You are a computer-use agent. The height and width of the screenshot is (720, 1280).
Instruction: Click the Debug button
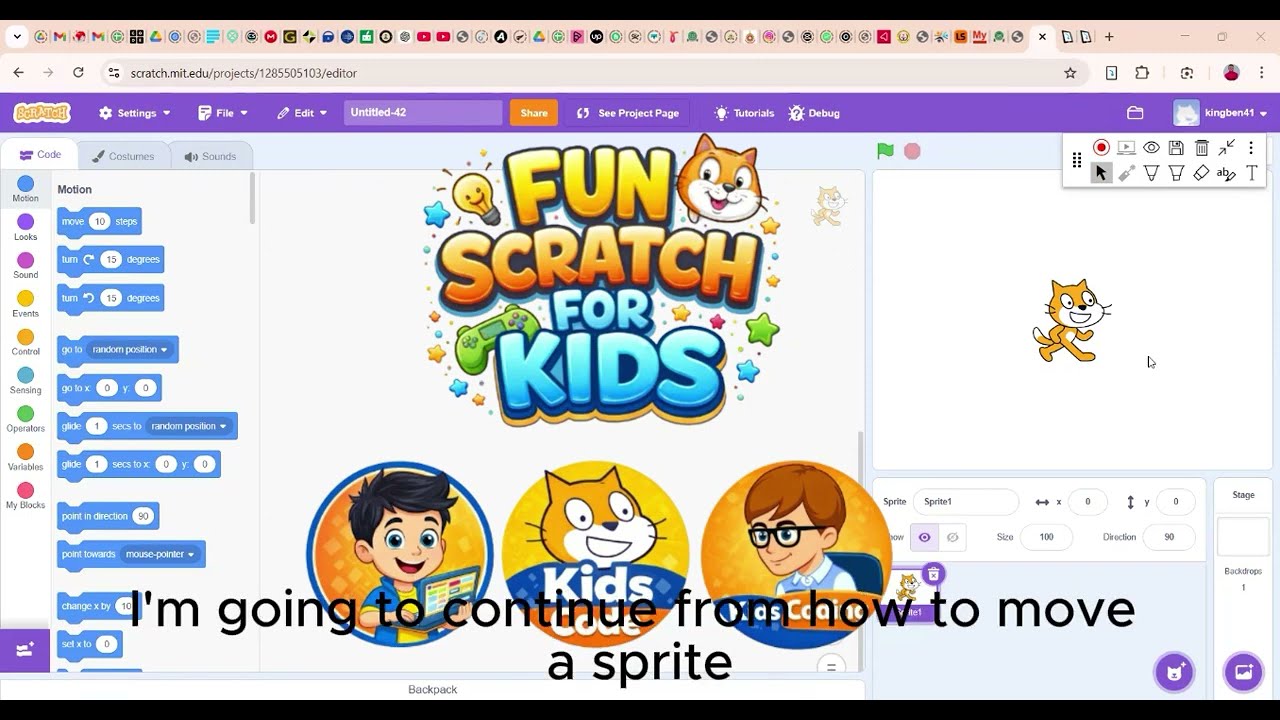click(x=814, y=113)
